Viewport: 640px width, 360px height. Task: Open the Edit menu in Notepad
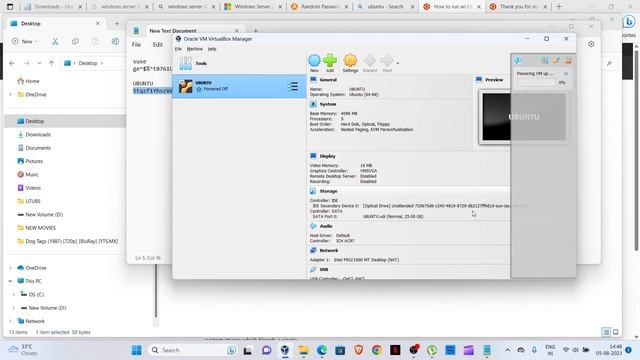pyautogui.click(x=158, y=44)
